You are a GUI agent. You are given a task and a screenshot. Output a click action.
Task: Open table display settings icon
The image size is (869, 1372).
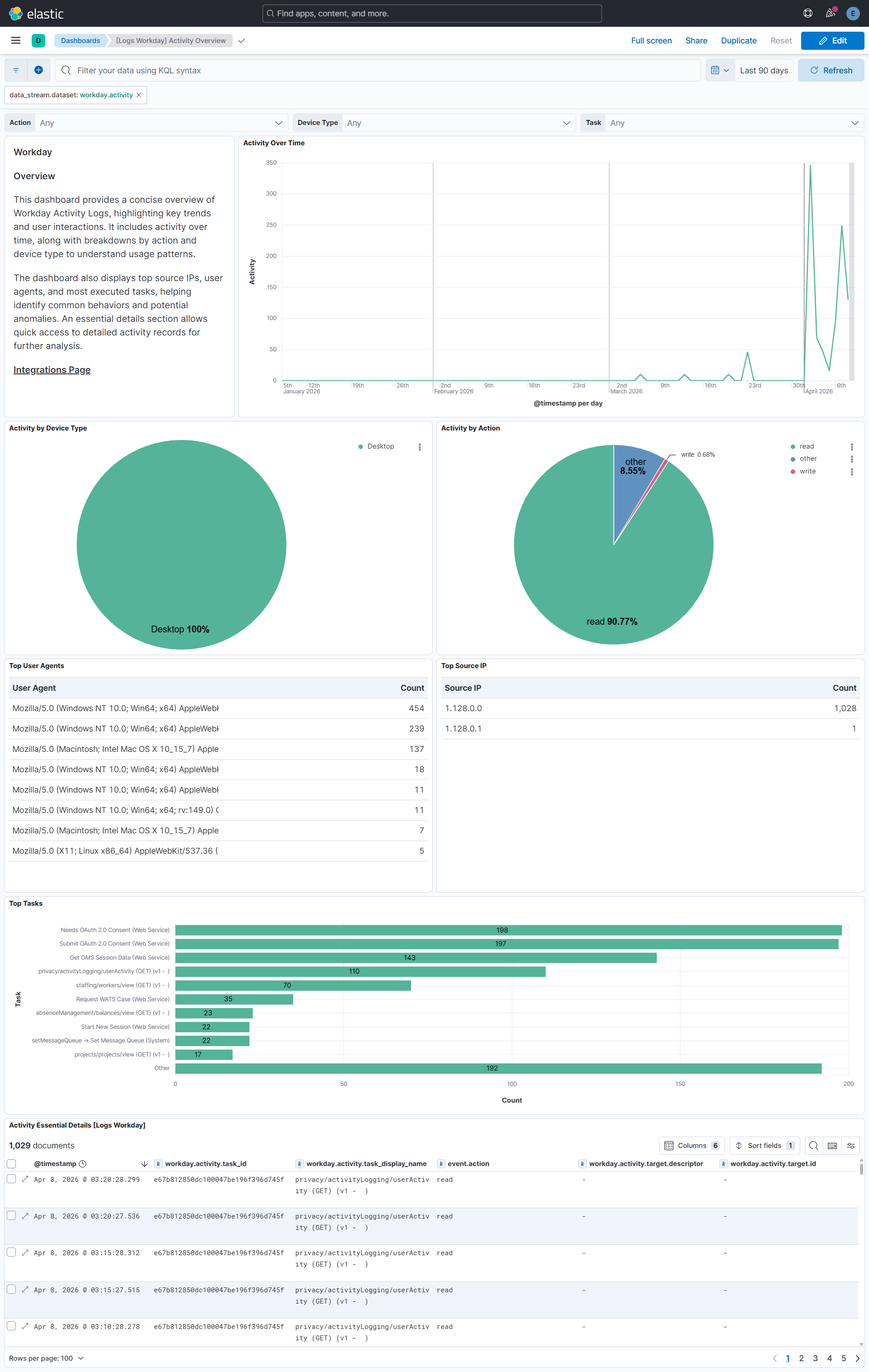coord(851,1145)
